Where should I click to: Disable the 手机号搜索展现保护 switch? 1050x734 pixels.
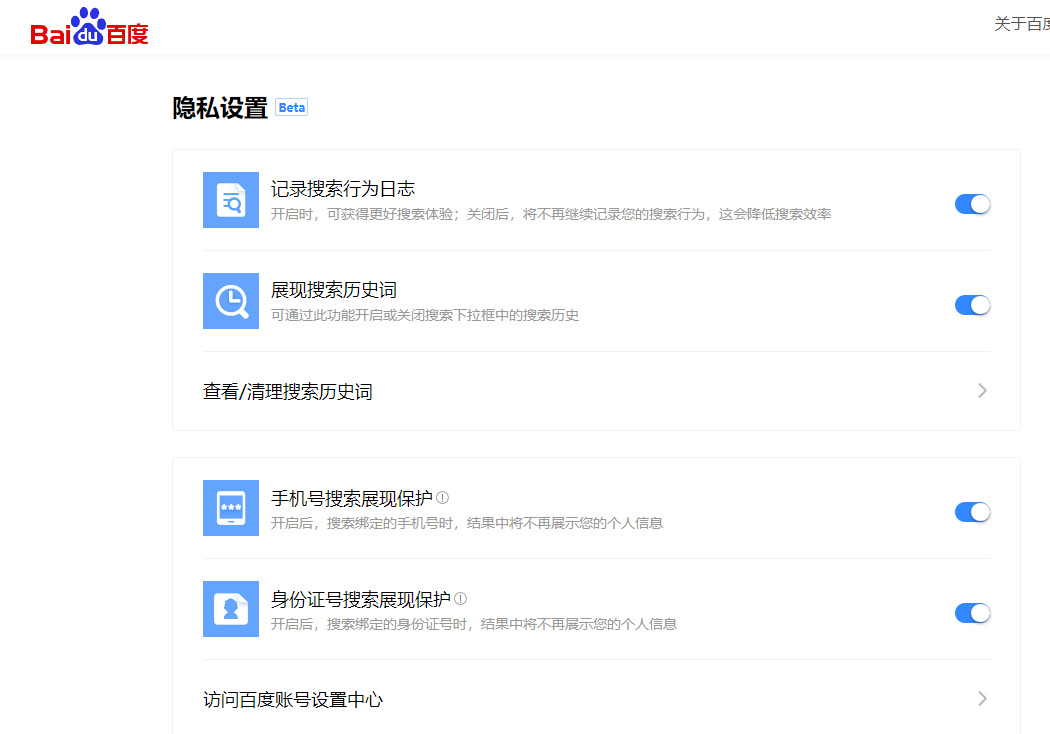click(972, 512)
